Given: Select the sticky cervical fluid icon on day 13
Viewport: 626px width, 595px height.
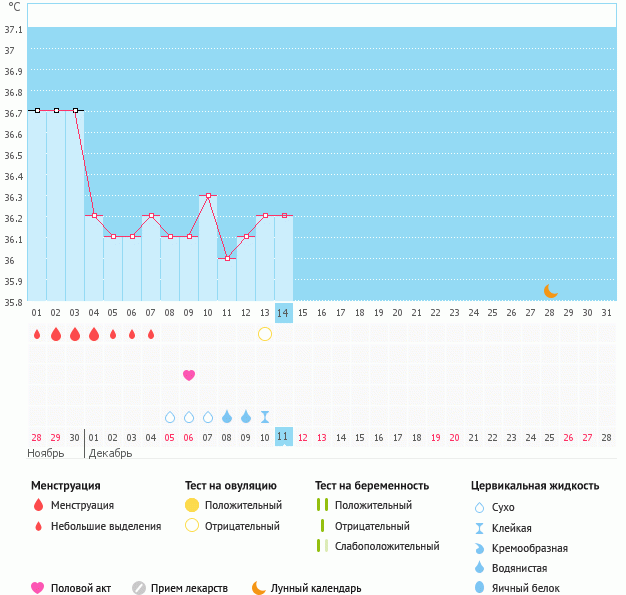Looking at the screenshot, I should pos(265,417).
